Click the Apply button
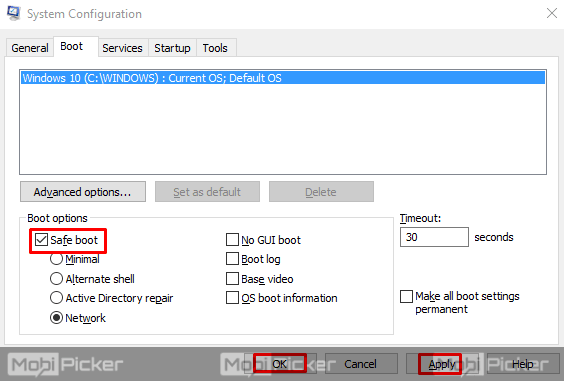Image resolution: width=564 pixels, height=381 pixels. coord(442,364)
